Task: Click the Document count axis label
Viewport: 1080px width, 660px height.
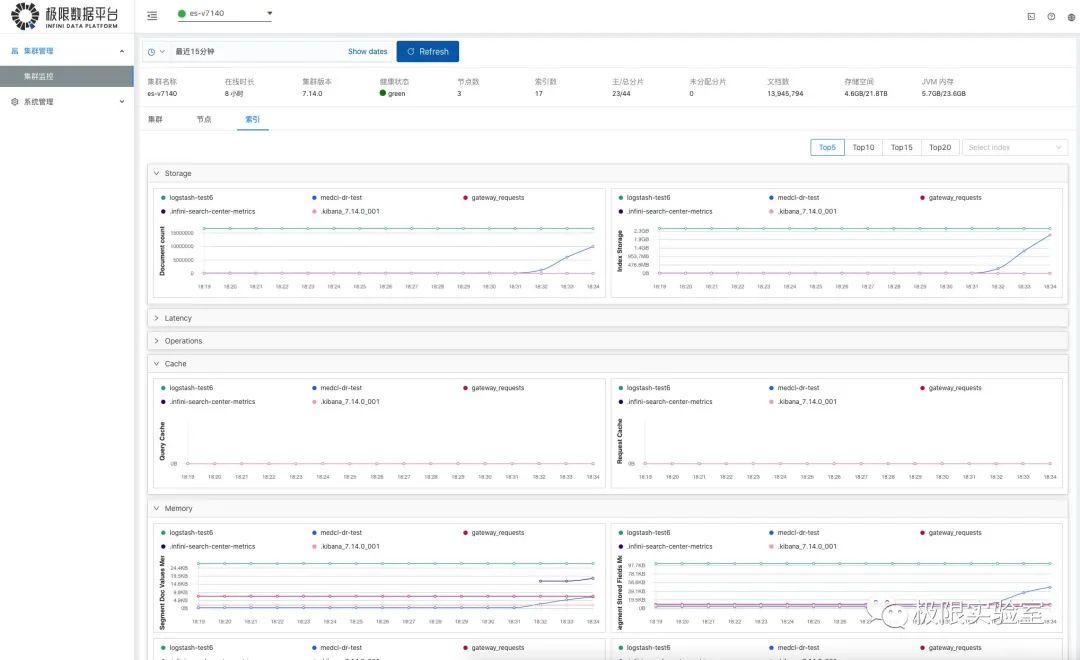Action: [163, 251]
